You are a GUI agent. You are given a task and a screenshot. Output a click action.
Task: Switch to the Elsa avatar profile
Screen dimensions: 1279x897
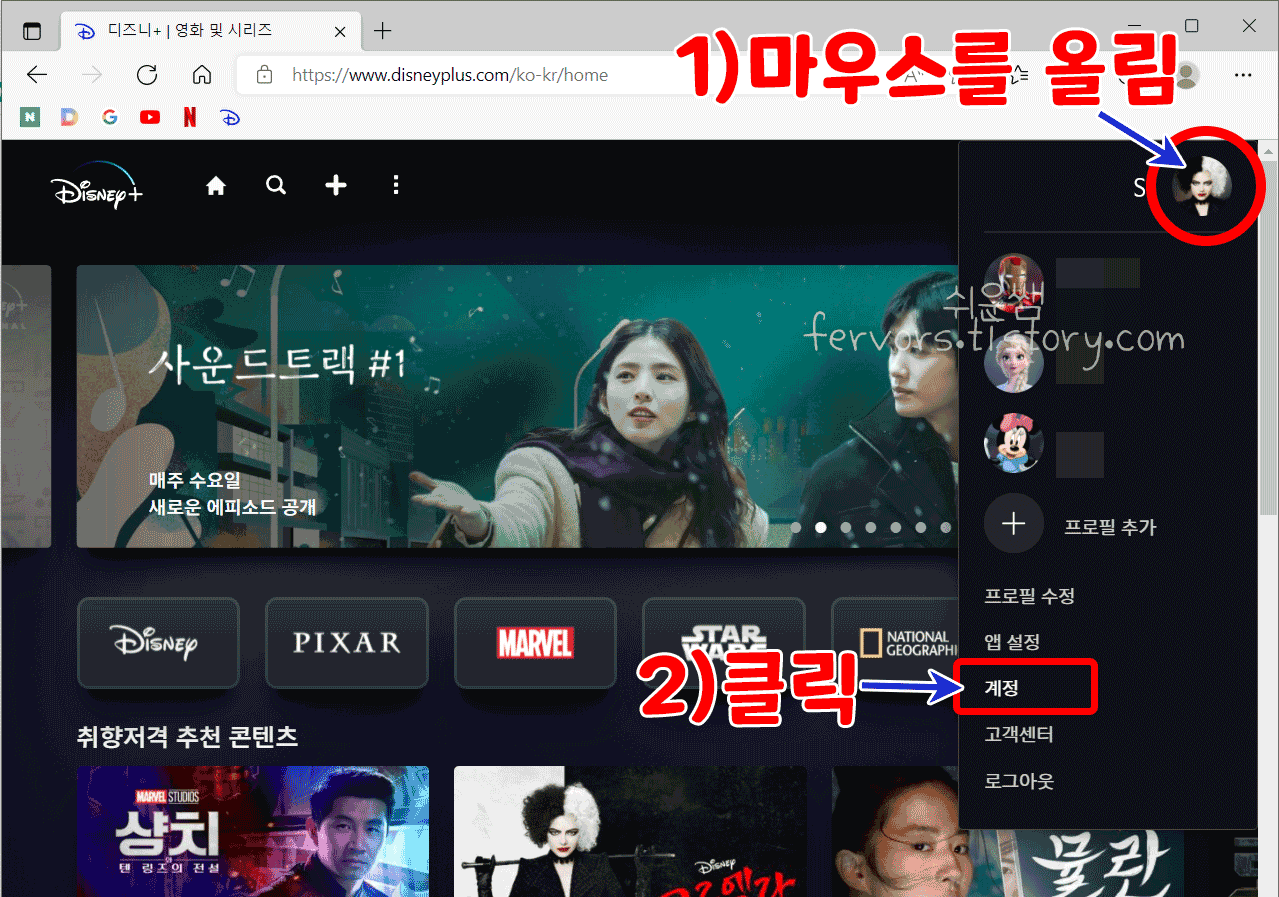point(1014,363)
